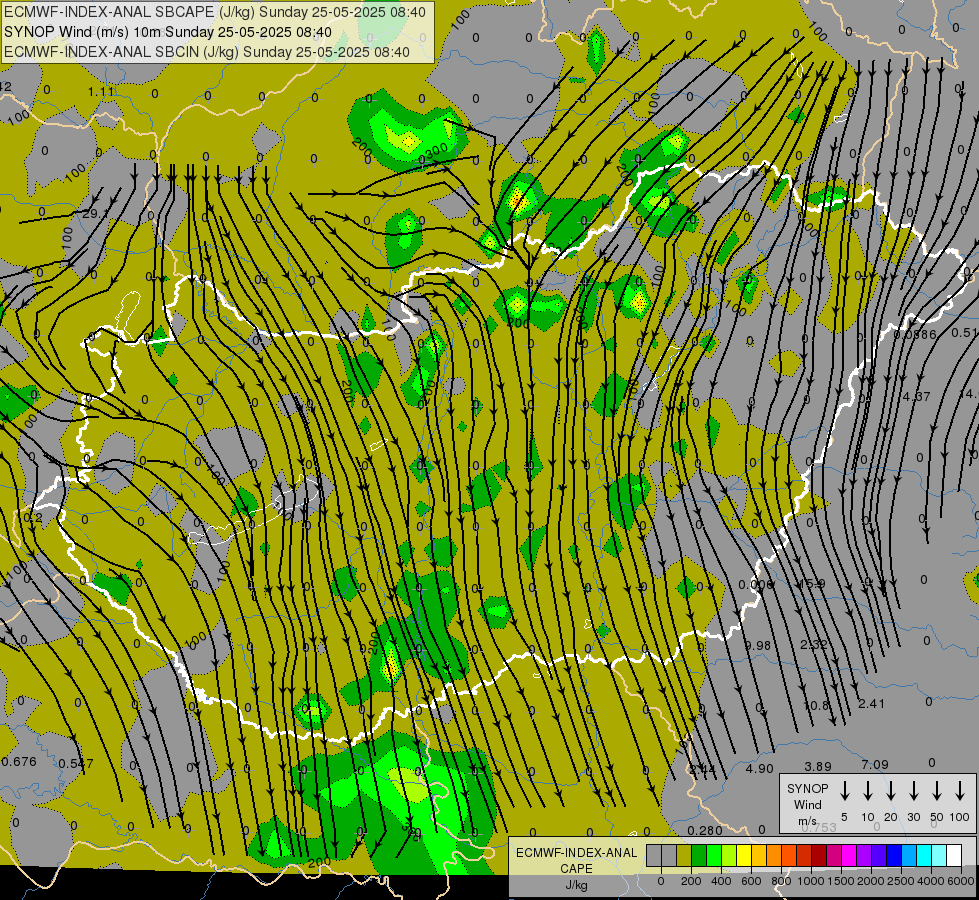The width and height of the screenshot is (979, 900).
Task: Click the 10 m/s wind arrow in legend
Action: [x=867, y=791]
